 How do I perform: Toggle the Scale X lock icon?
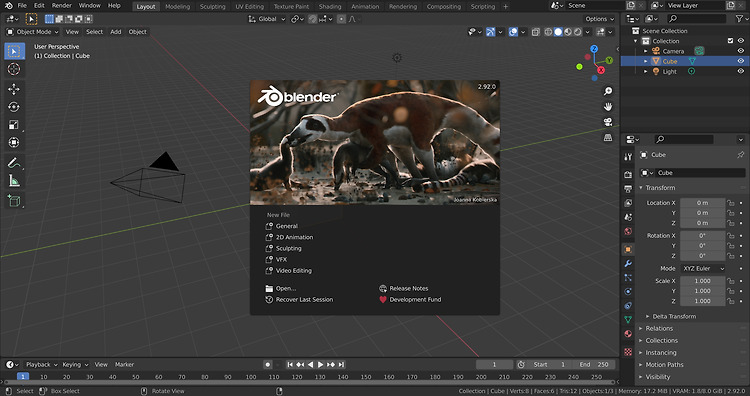pyautogui.click(x=731, y=281)
